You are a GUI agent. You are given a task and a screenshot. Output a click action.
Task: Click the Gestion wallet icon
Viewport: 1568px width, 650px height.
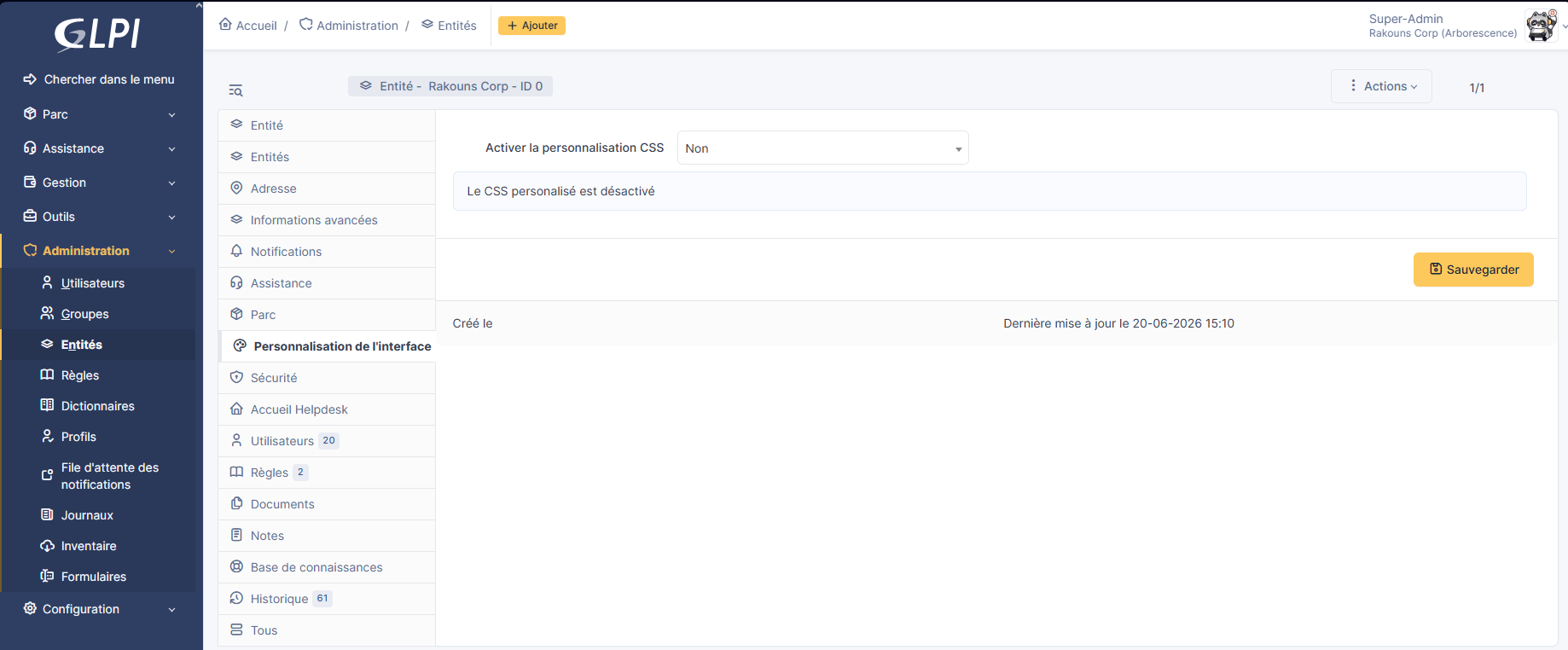(x=30, y=182)
